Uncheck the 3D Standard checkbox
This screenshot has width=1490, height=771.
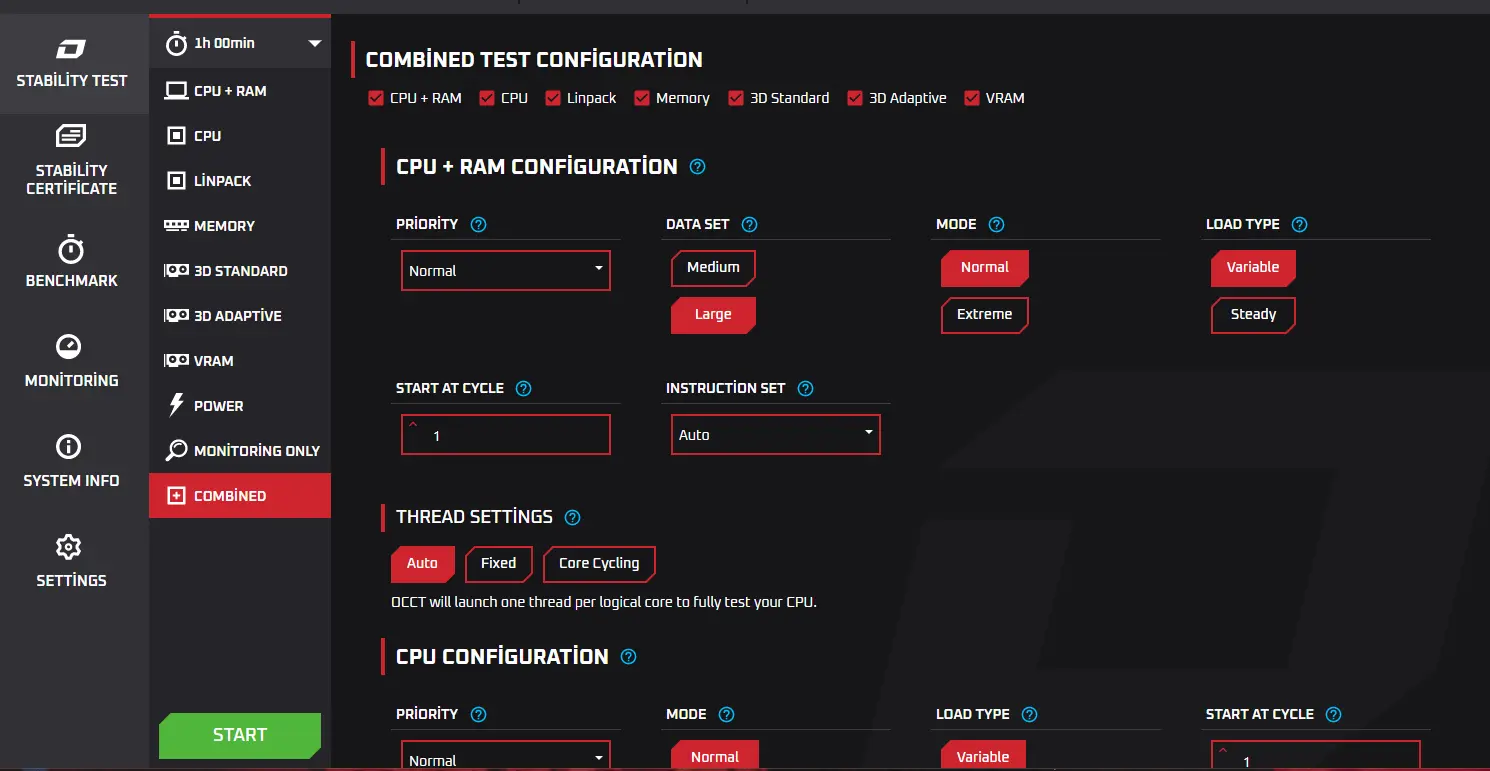coord(736,98)
